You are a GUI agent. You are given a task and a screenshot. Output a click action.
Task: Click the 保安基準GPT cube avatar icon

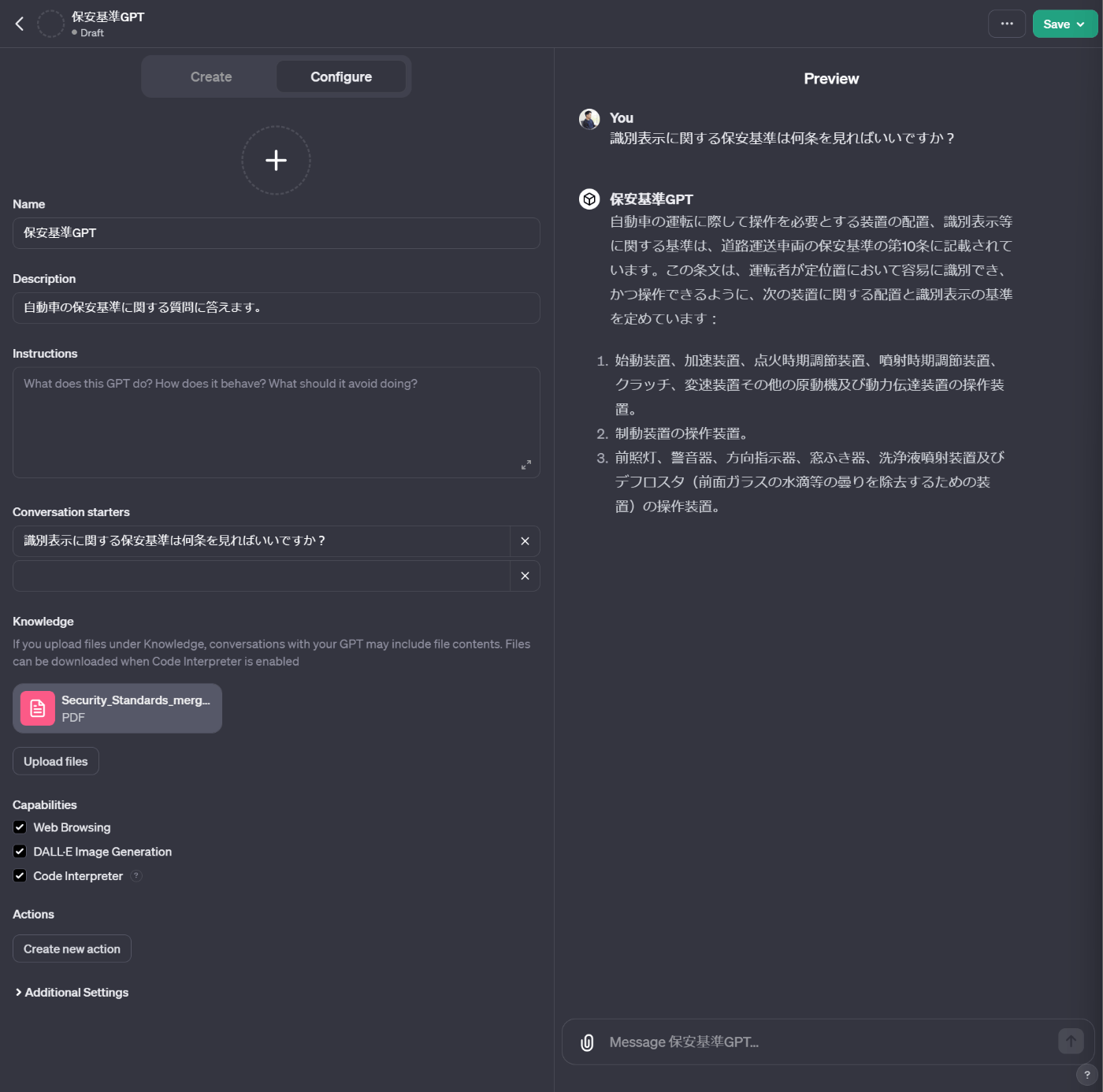[x=589, y=199]
